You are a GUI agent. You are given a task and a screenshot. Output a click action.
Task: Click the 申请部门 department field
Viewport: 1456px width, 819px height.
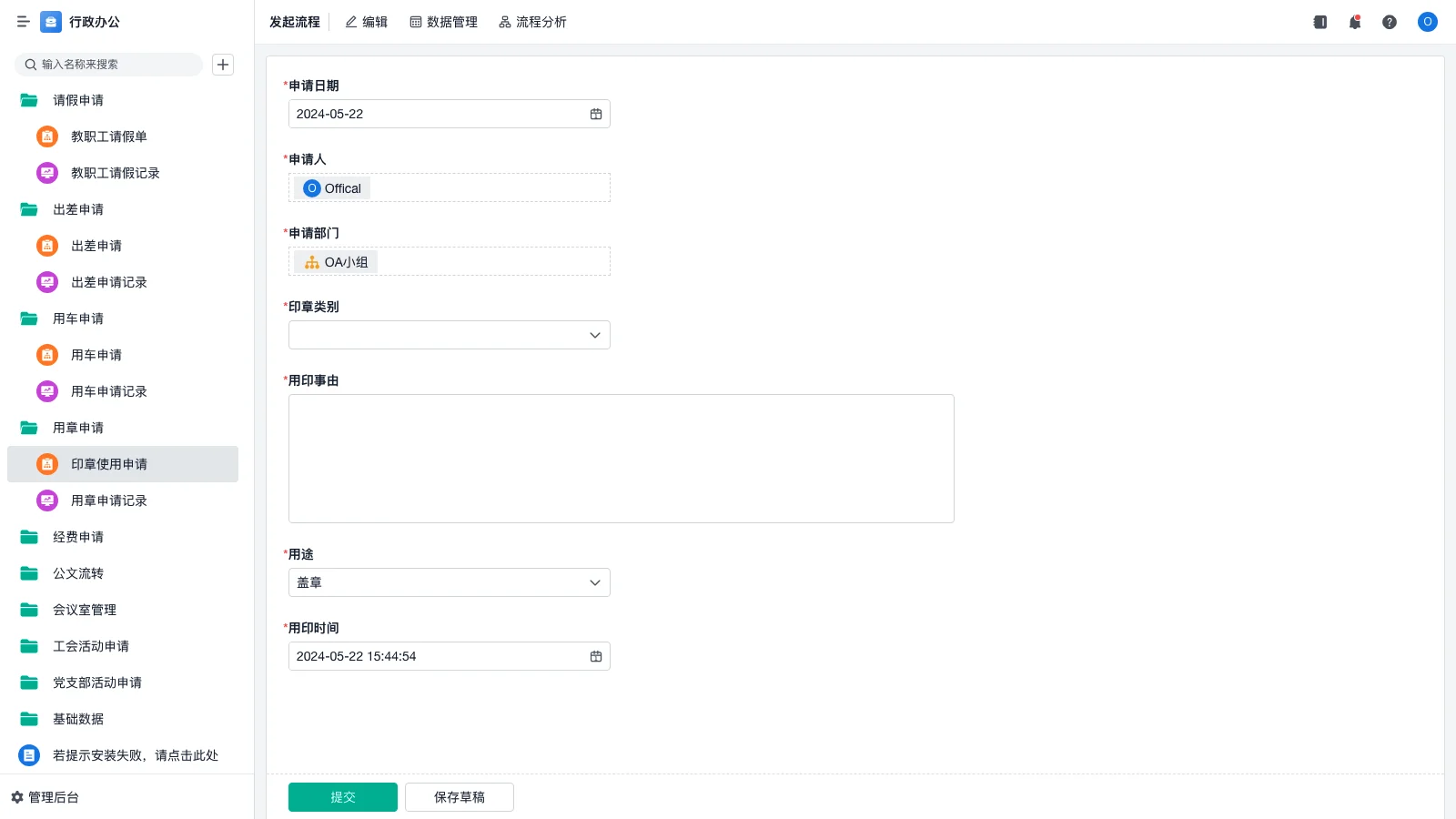tap(450, 261)
